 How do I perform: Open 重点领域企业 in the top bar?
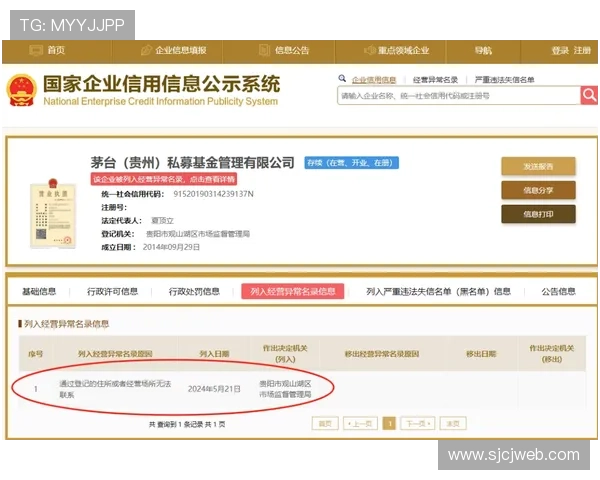click(403, 50)
